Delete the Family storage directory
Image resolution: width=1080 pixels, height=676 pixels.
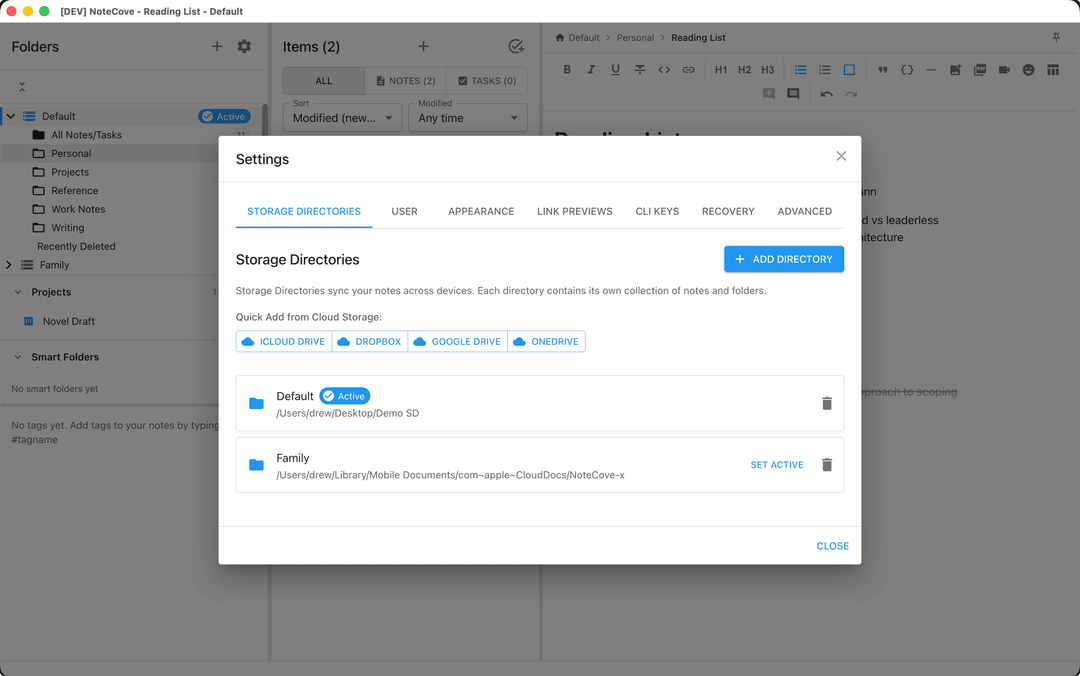pos(827,464)
